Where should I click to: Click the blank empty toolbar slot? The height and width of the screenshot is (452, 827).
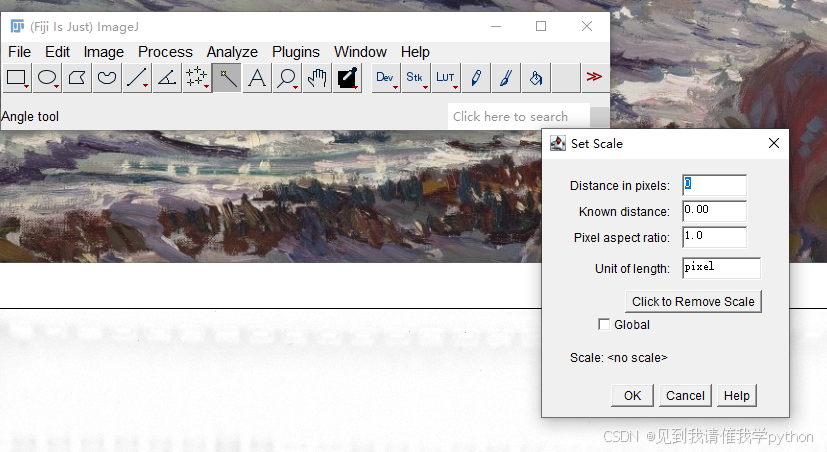[x=566, y=78]
